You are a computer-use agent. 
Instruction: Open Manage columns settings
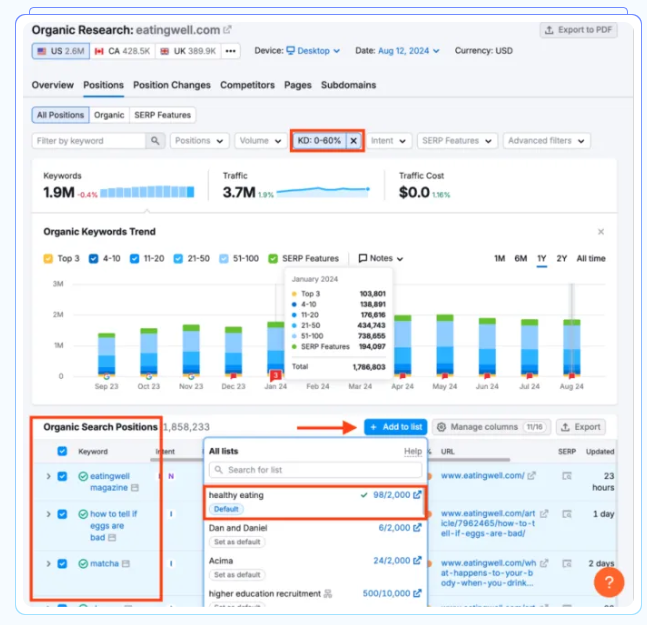coord(491,427)
